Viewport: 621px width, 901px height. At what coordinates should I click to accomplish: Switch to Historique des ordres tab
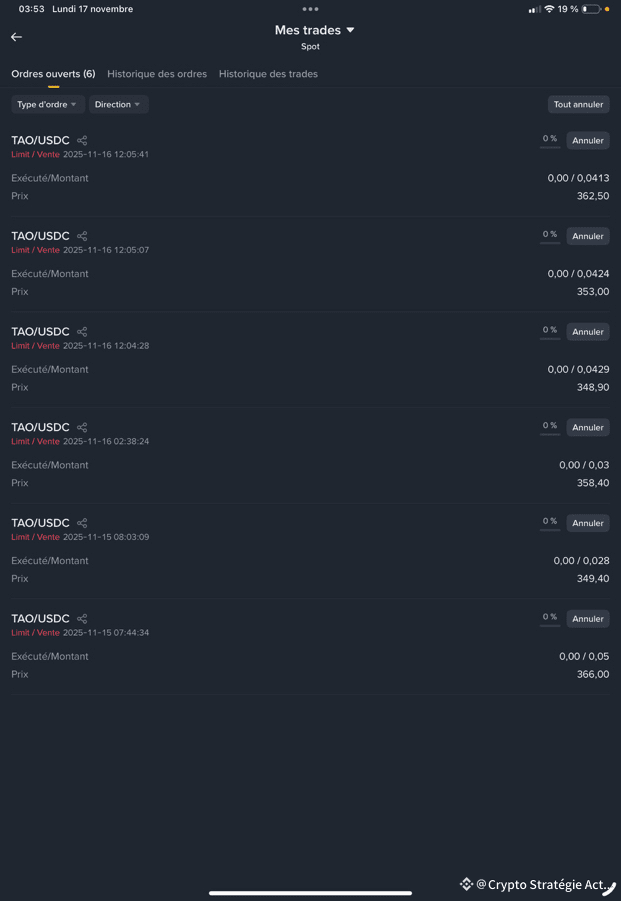click(157, 74)
